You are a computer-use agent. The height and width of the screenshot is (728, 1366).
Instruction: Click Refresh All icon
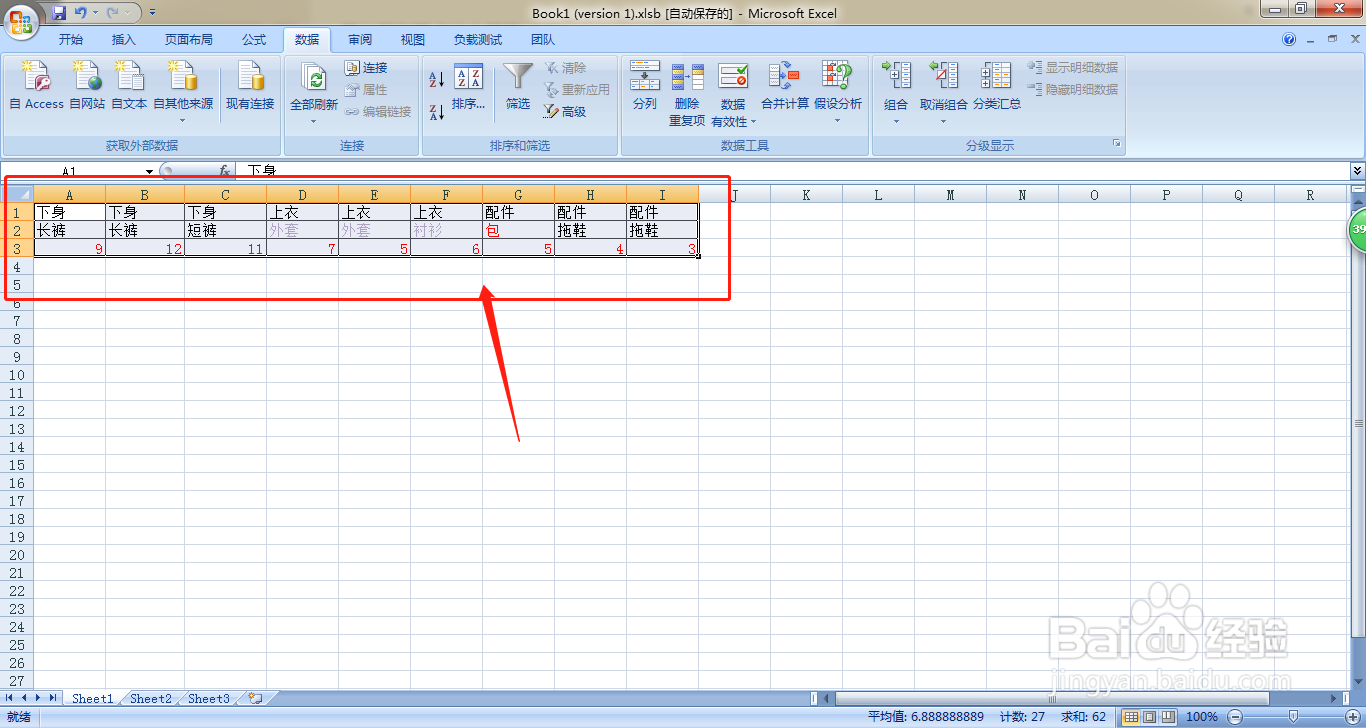point(314,78)
